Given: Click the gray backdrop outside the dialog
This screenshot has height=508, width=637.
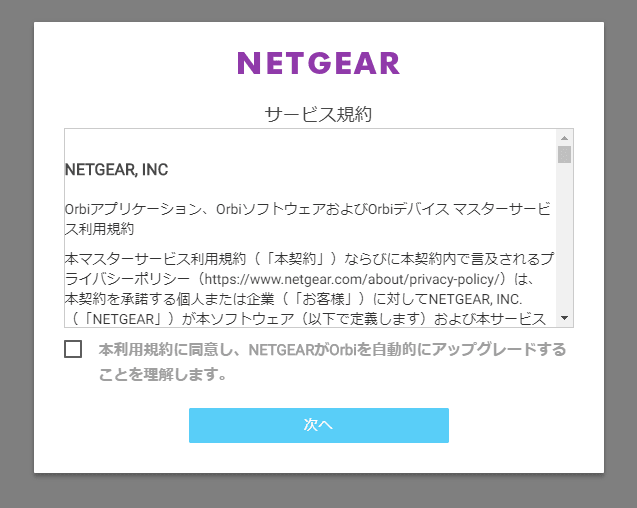Looking at the screenshot, I should (16, 250).
